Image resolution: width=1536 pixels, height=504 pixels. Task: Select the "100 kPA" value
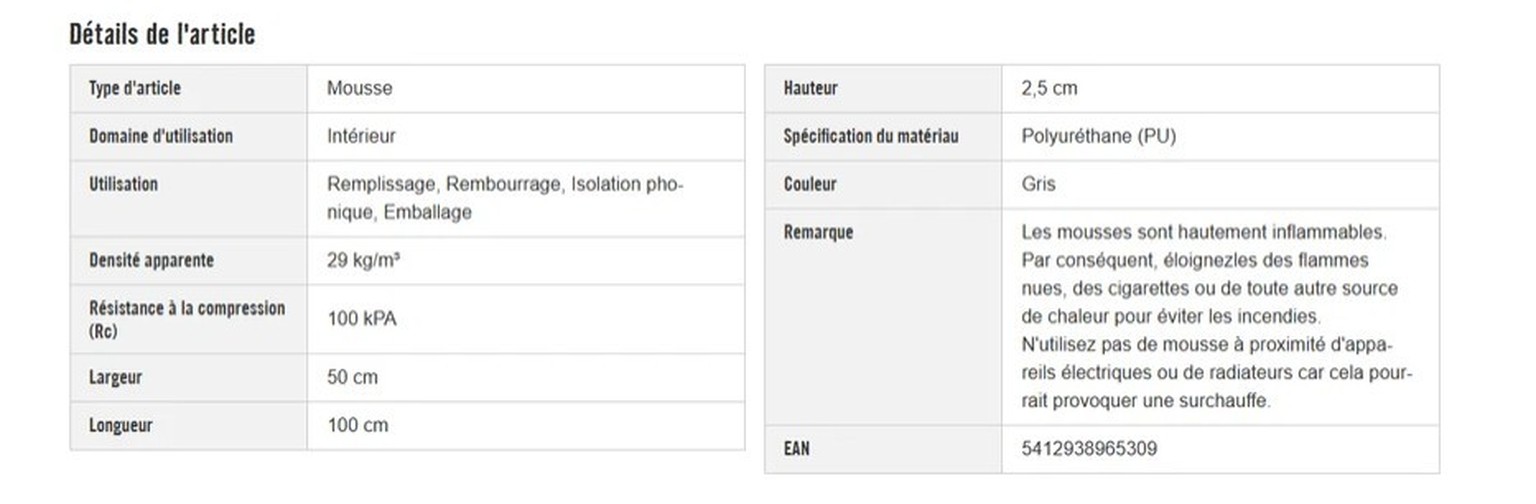click(x=361, y=319)
